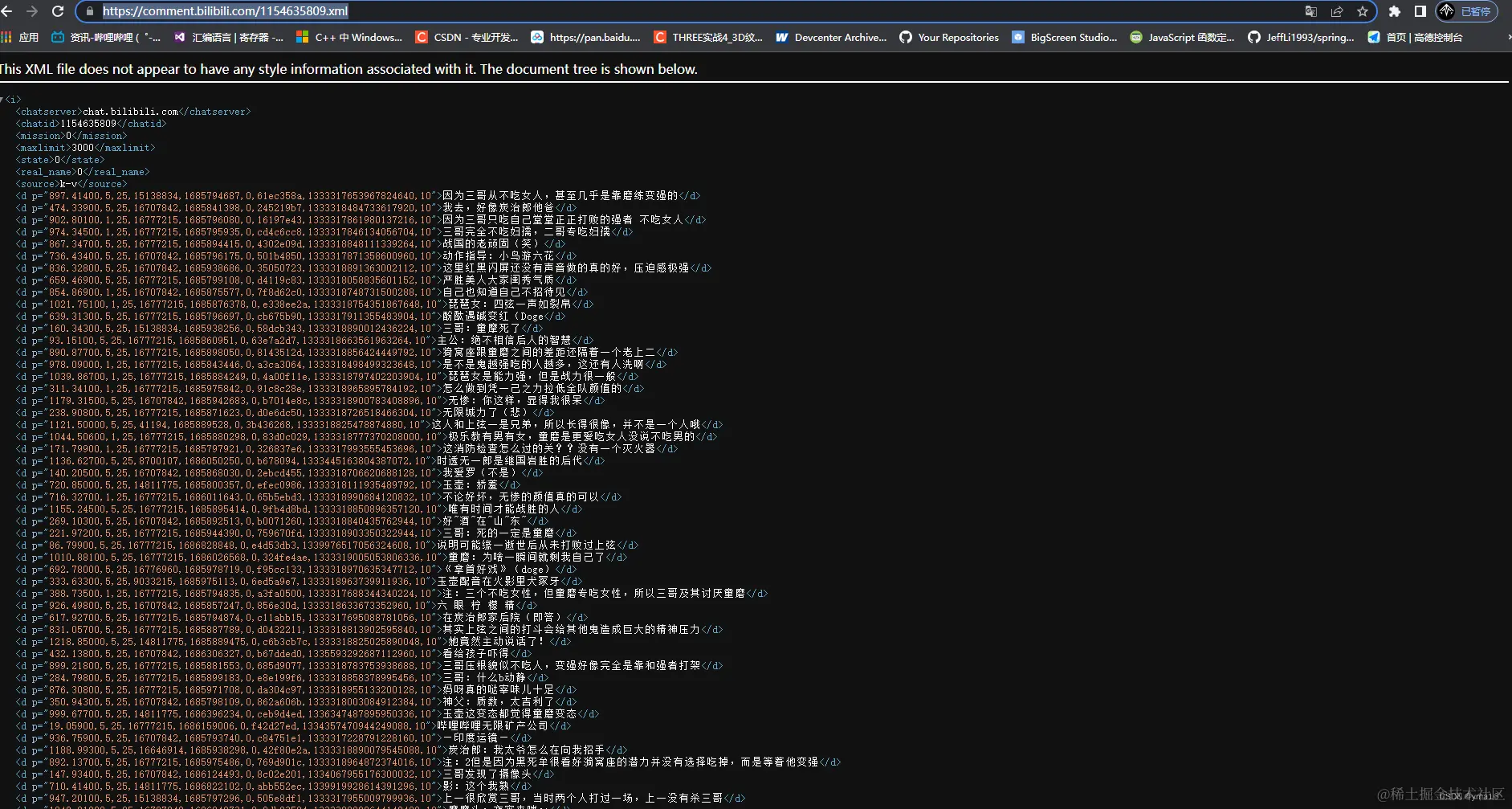Click the comment '琵琶女：四弦一声如裂帛'

[x=510, y=304]
